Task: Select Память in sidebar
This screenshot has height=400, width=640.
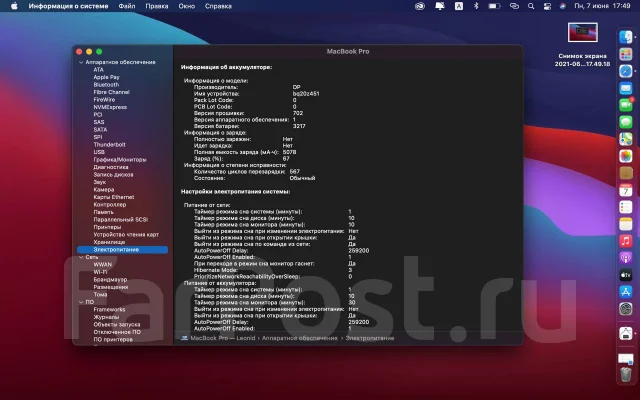Action: click(x=103, y=212)
